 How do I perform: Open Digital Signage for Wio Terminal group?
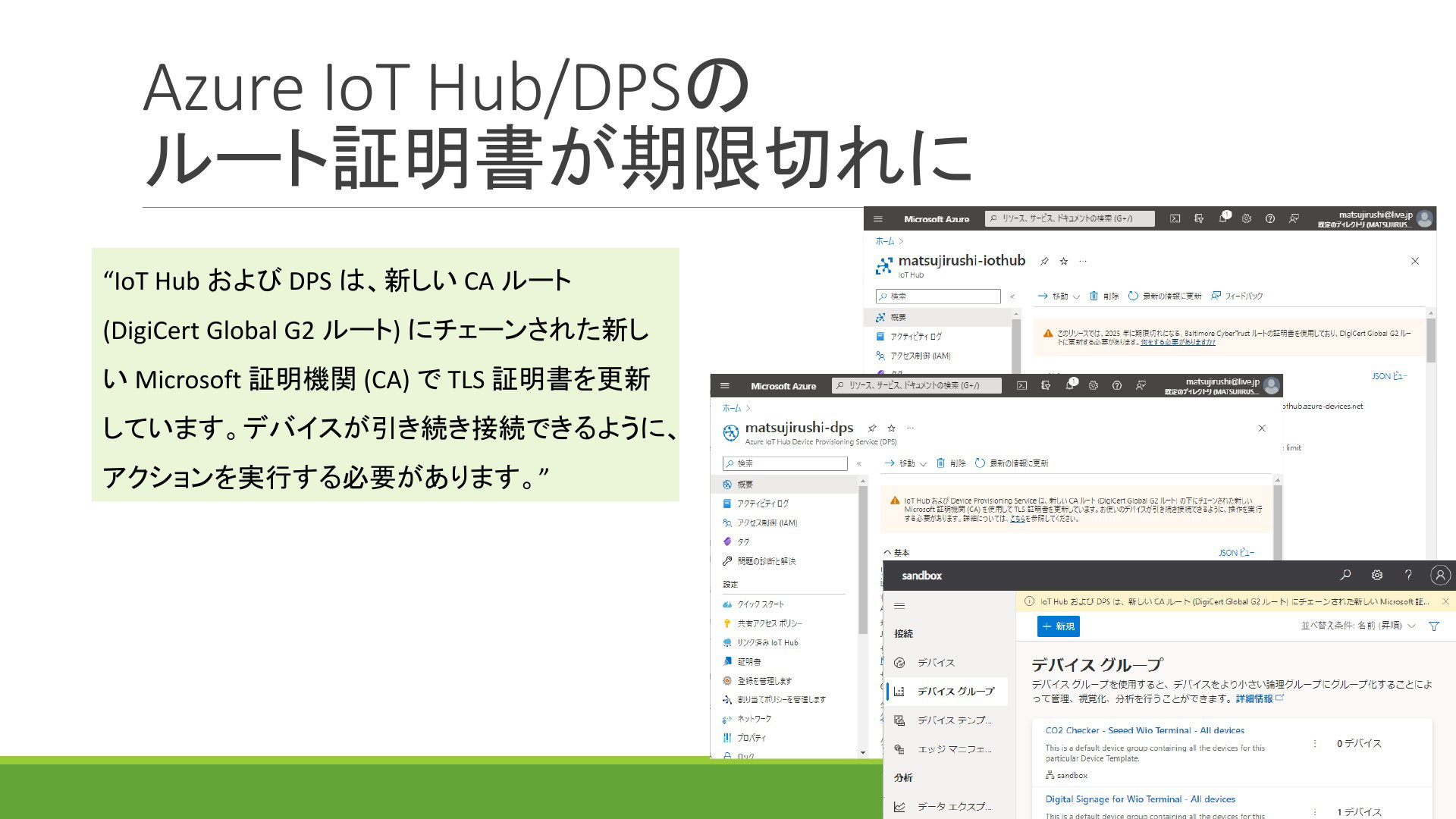click(x=1140, y=799)
